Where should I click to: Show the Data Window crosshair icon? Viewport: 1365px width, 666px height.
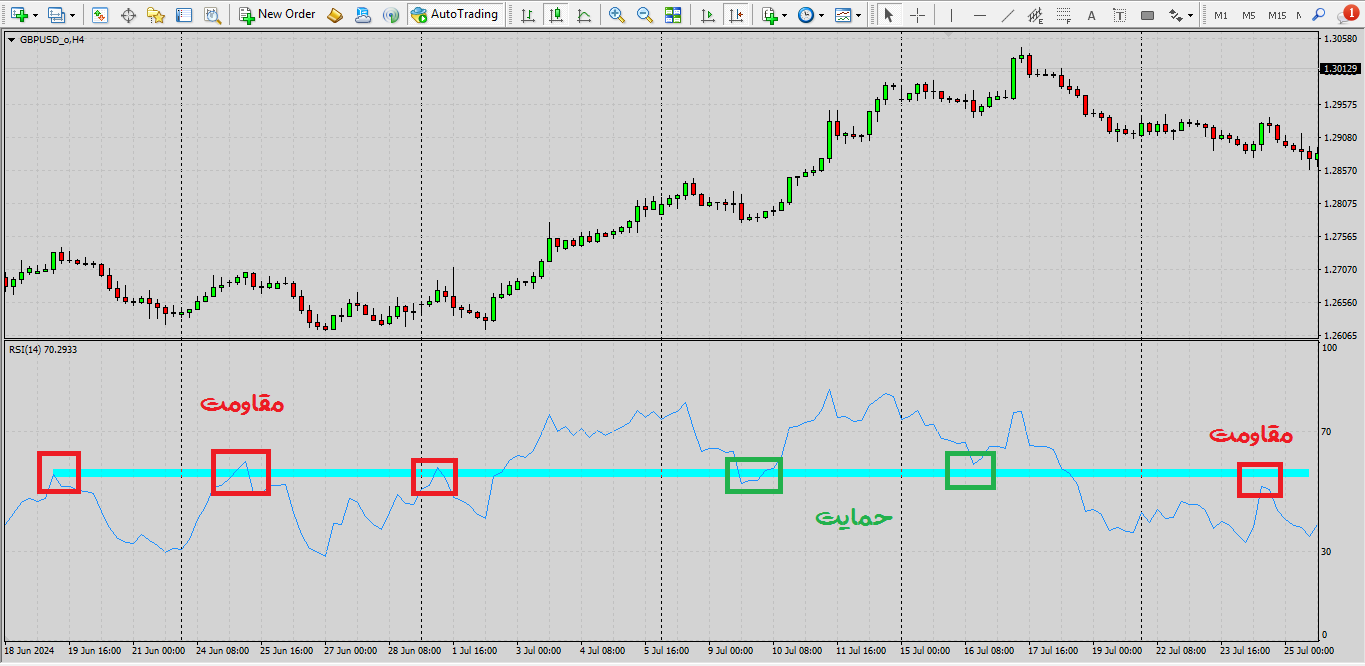[x=128, y=15]
